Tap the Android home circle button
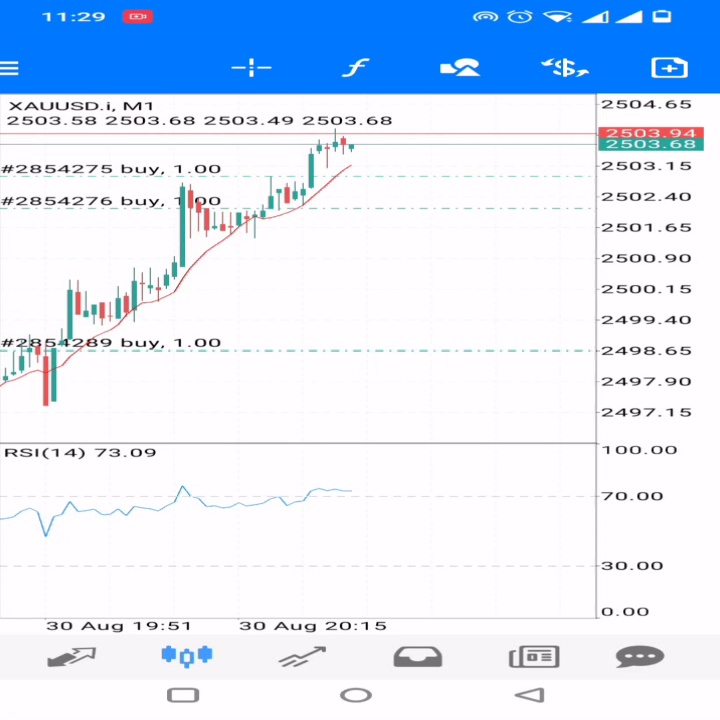This screenshot has width=720, height=720. pos(356,695)
